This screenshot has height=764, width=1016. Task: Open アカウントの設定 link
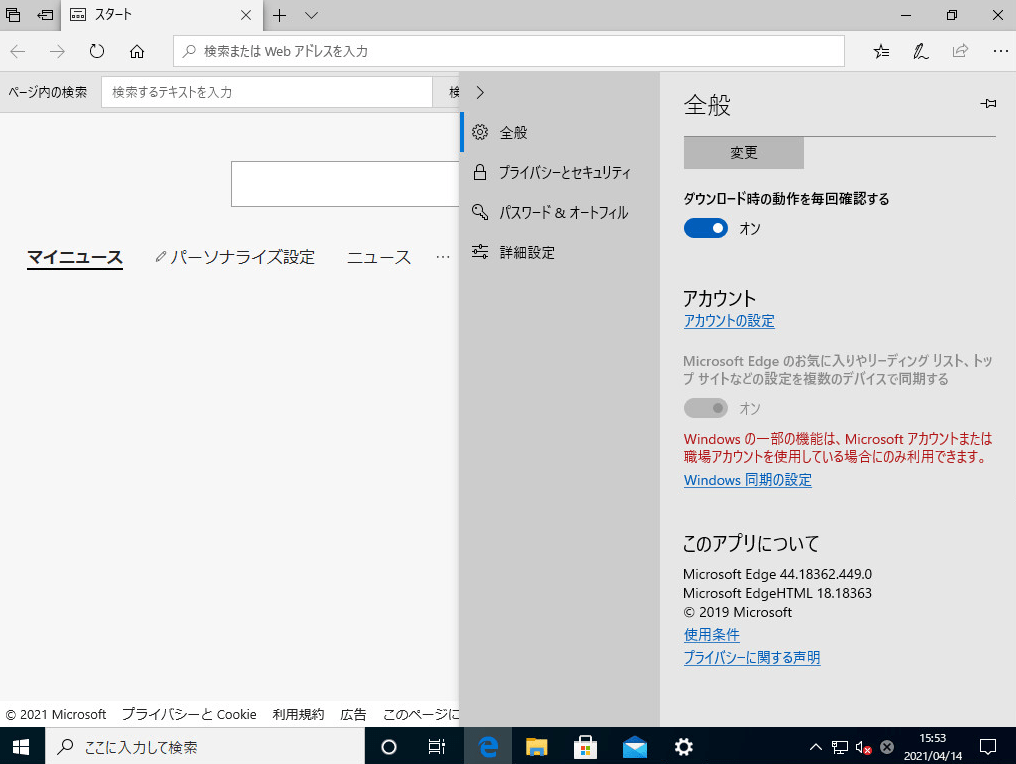click(x=729, y=321)
